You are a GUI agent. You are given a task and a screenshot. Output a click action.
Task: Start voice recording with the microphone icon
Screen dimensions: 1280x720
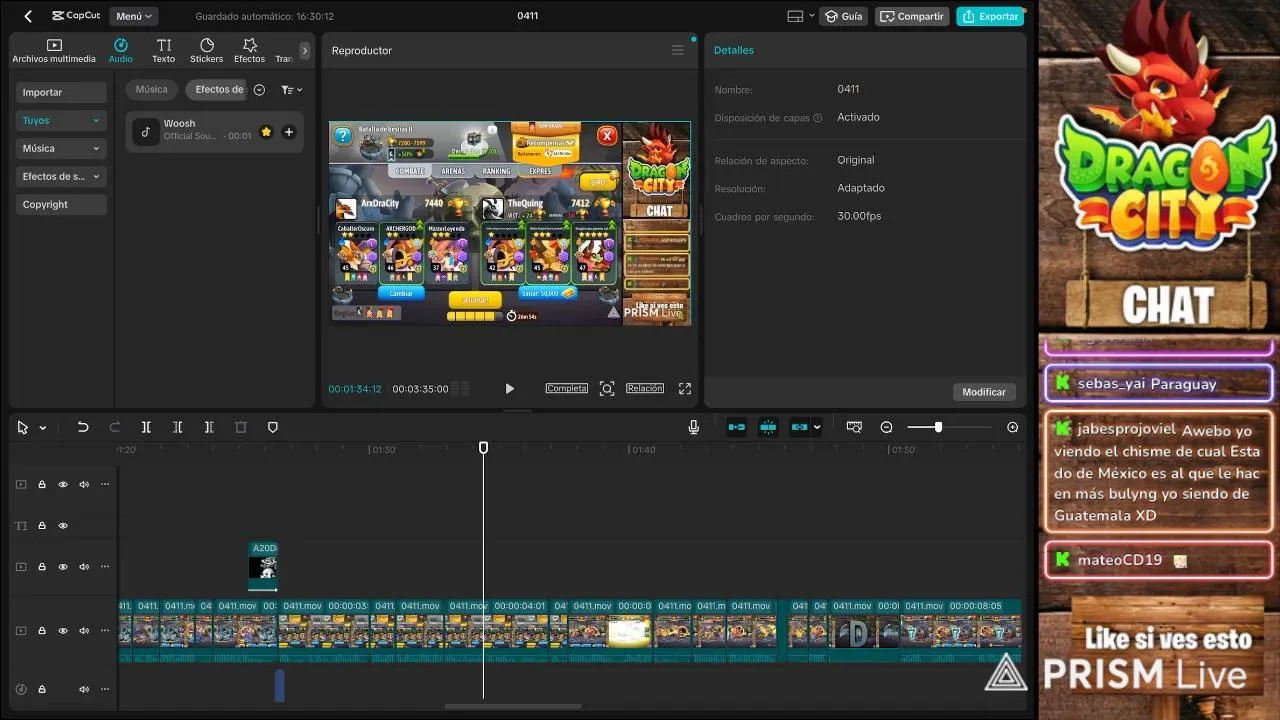pos(693,427)
